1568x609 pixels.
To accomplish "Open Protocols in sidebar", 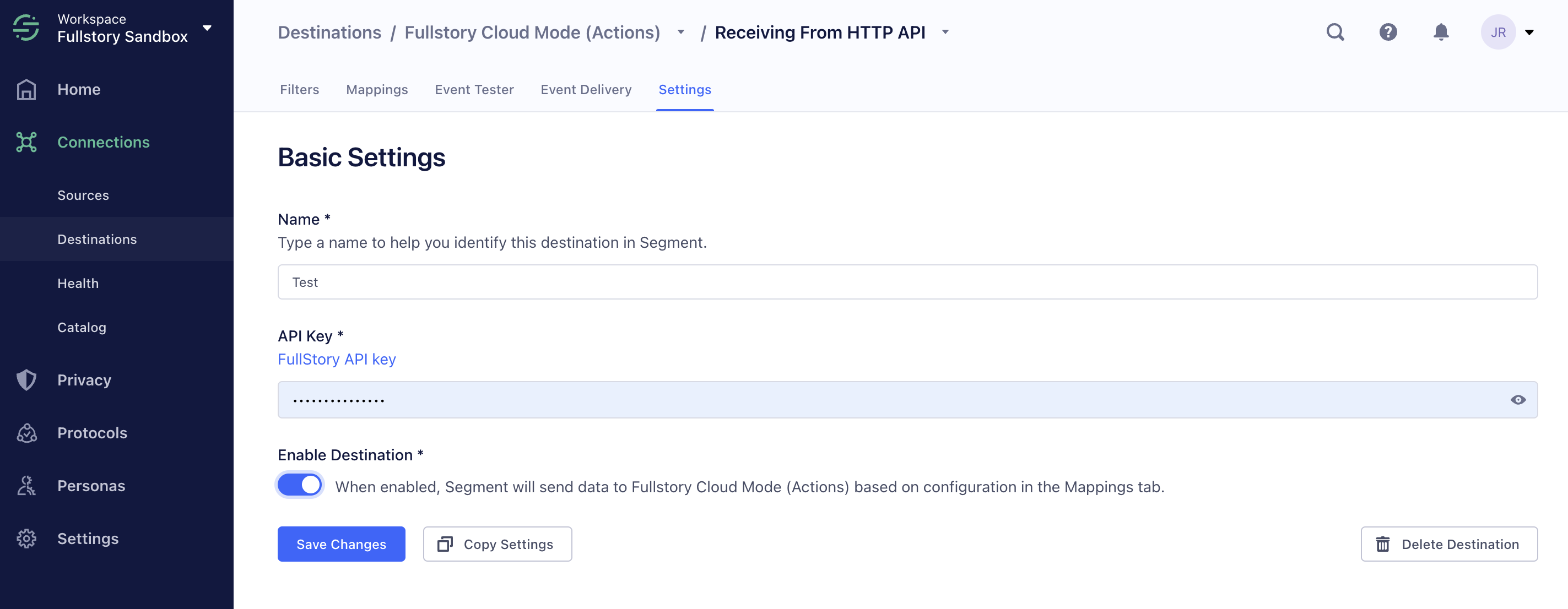I will tap(93, 433).
